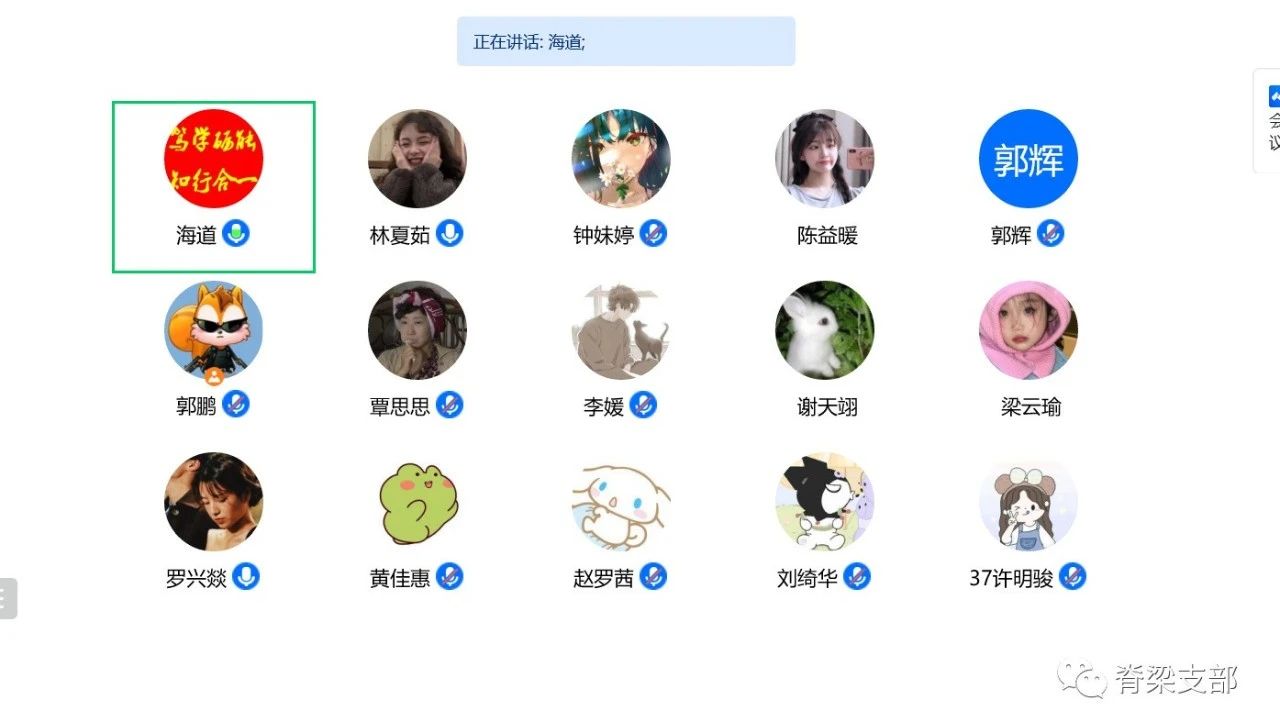This screenshot has height=711, width=1280.
Task: Click the blue 郭辉 text avatar
Action: 1028,158
